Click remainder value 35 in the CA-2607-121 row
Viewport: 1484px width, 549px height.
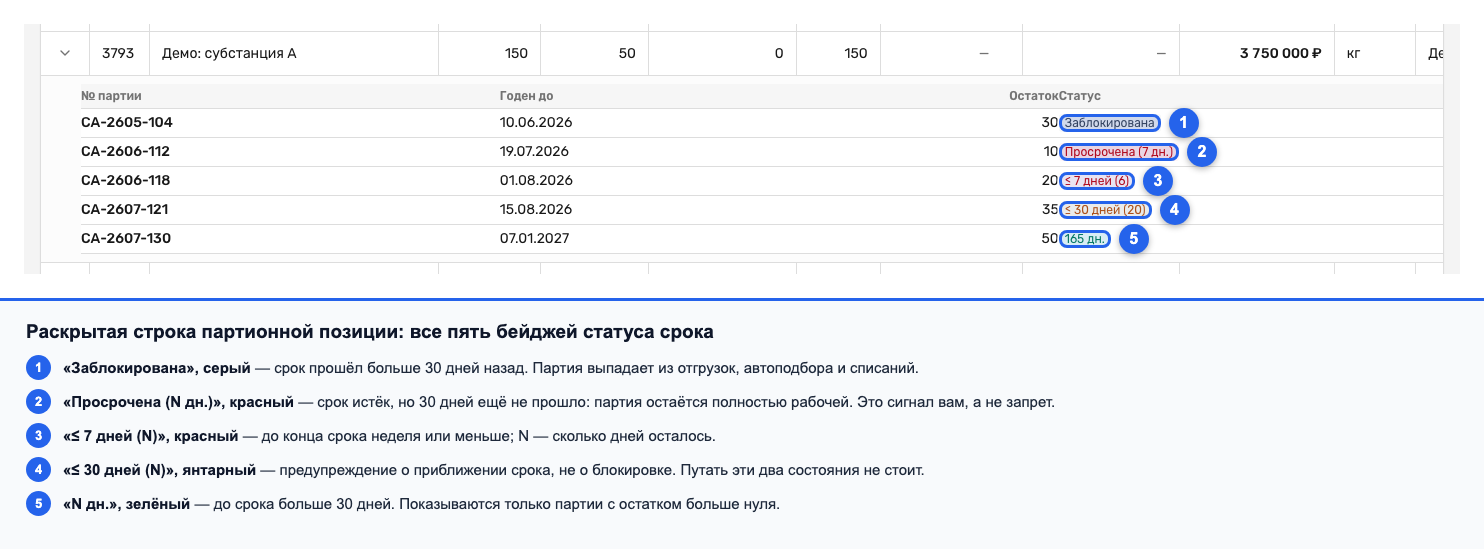1049,210
